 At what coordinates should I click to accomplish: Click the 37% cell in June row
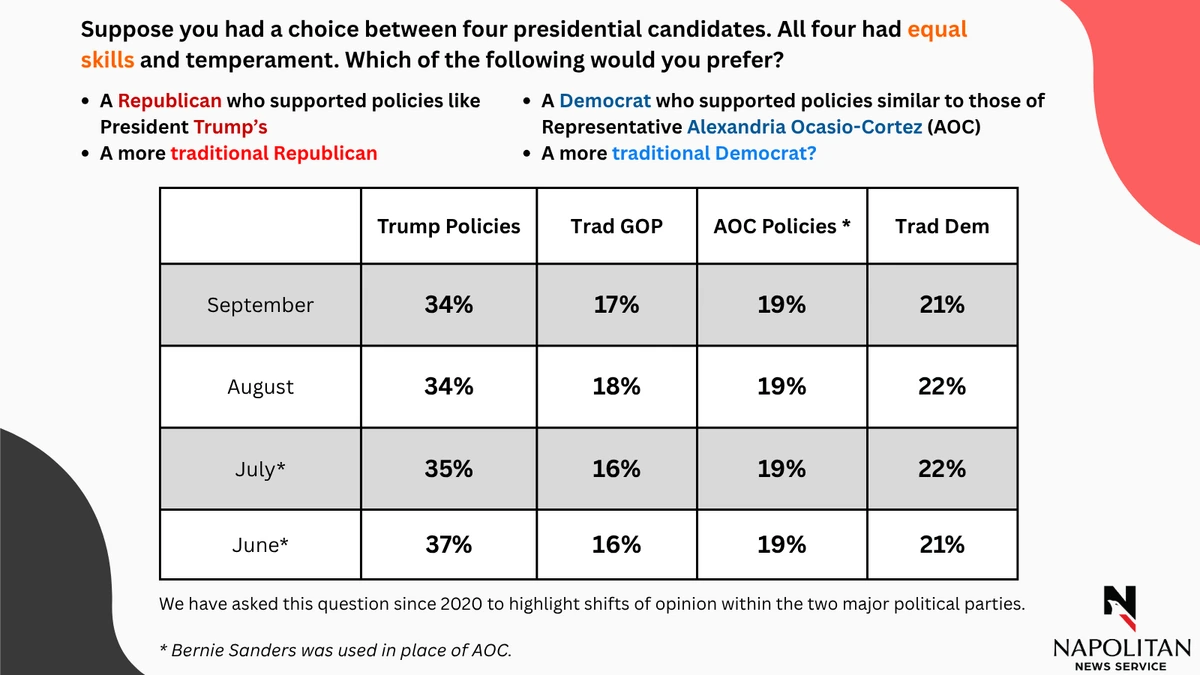tap(448, 545)
